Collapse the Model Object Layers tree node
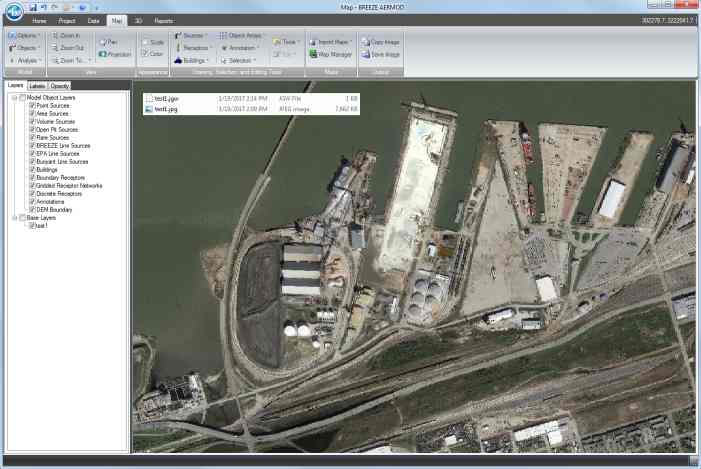The width and height of the screenshot is (701, 469). pos(14,97)
